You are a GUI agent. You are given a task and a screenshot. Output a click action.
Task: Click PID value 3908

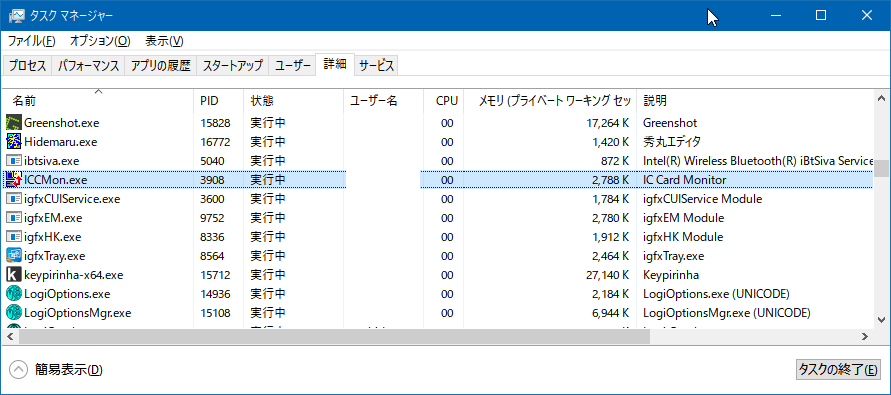point(213,180)
